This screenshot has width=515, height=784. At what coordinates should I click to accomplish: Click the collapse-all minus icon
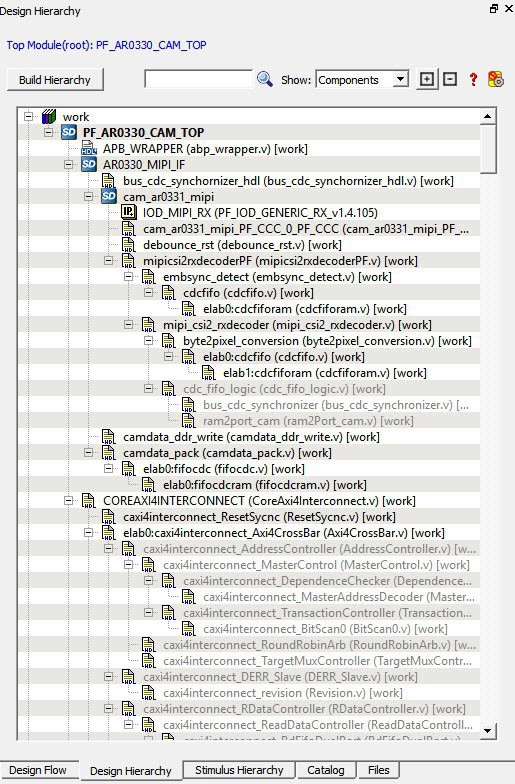[450, 80]
